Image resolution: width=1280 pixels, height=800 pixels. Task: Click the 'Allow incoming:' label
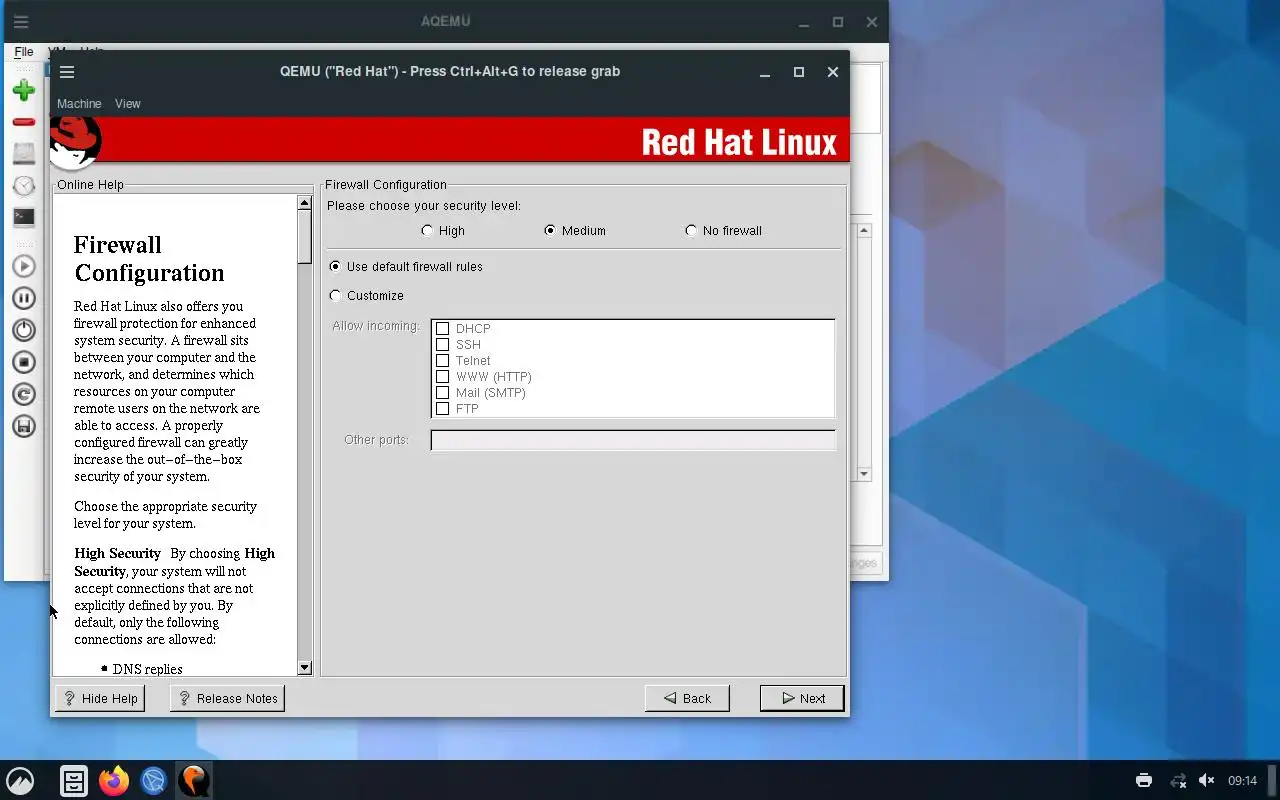376,326
